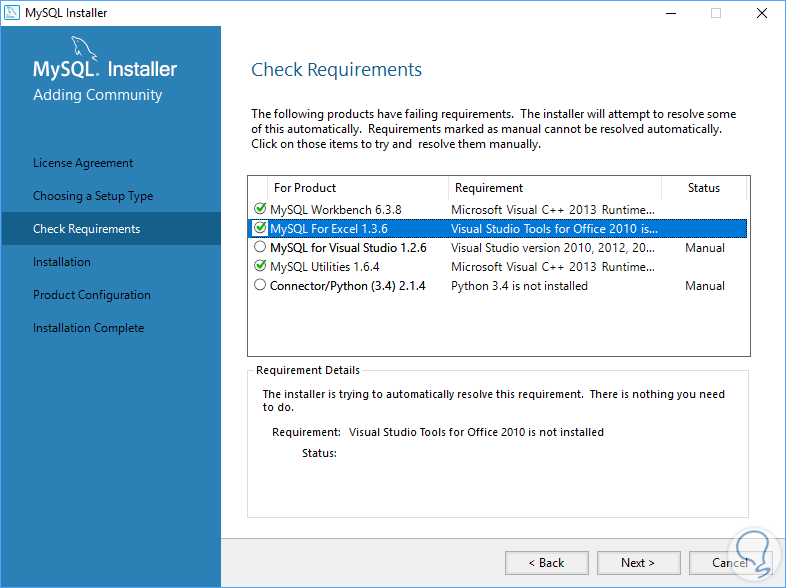Click 'Visual Studio Tools for Office 2010 is...' cell

point(554,229)
